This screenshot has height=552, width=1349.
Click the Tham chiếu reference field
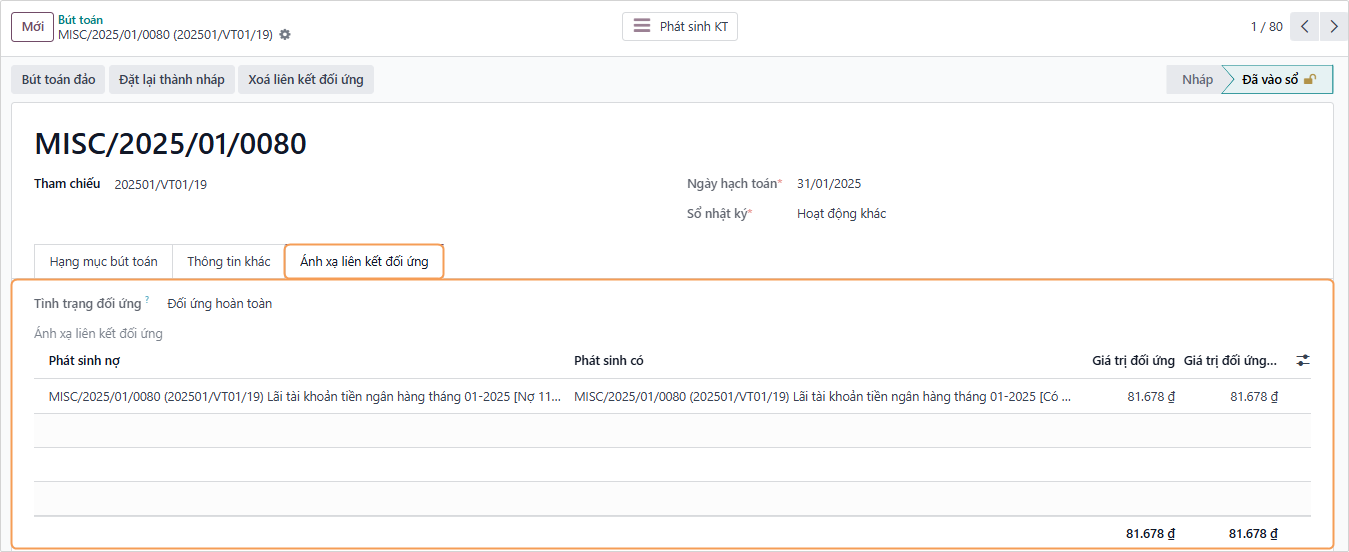(160, 185)
